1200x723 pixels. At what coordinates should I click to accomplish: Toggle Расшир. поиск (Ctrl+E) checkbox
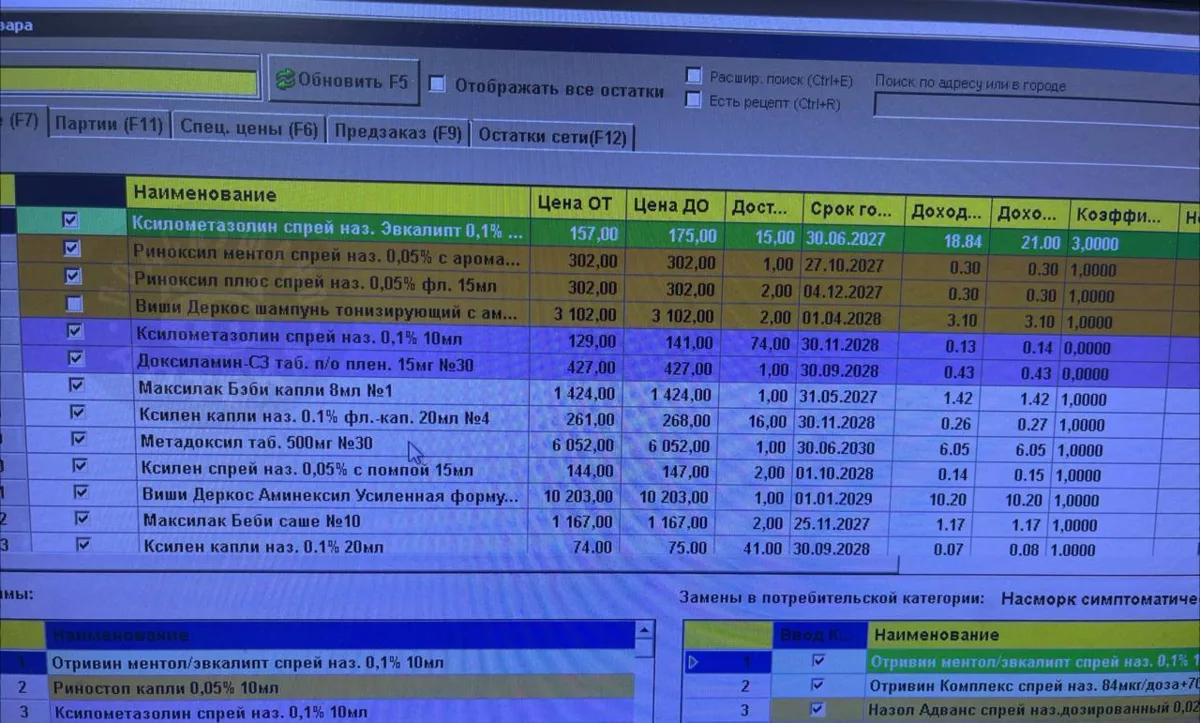coord(693,76)
